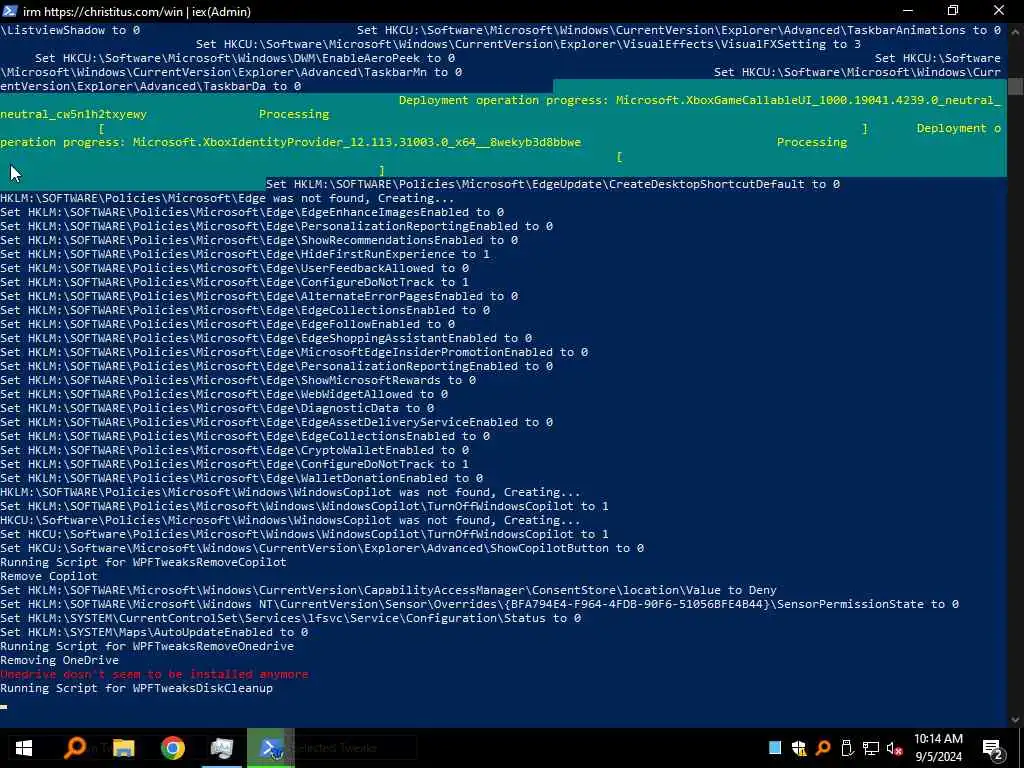Click the date 9/5/2024 in taskbar
The image size is (1024, 768).
point(938,758)
